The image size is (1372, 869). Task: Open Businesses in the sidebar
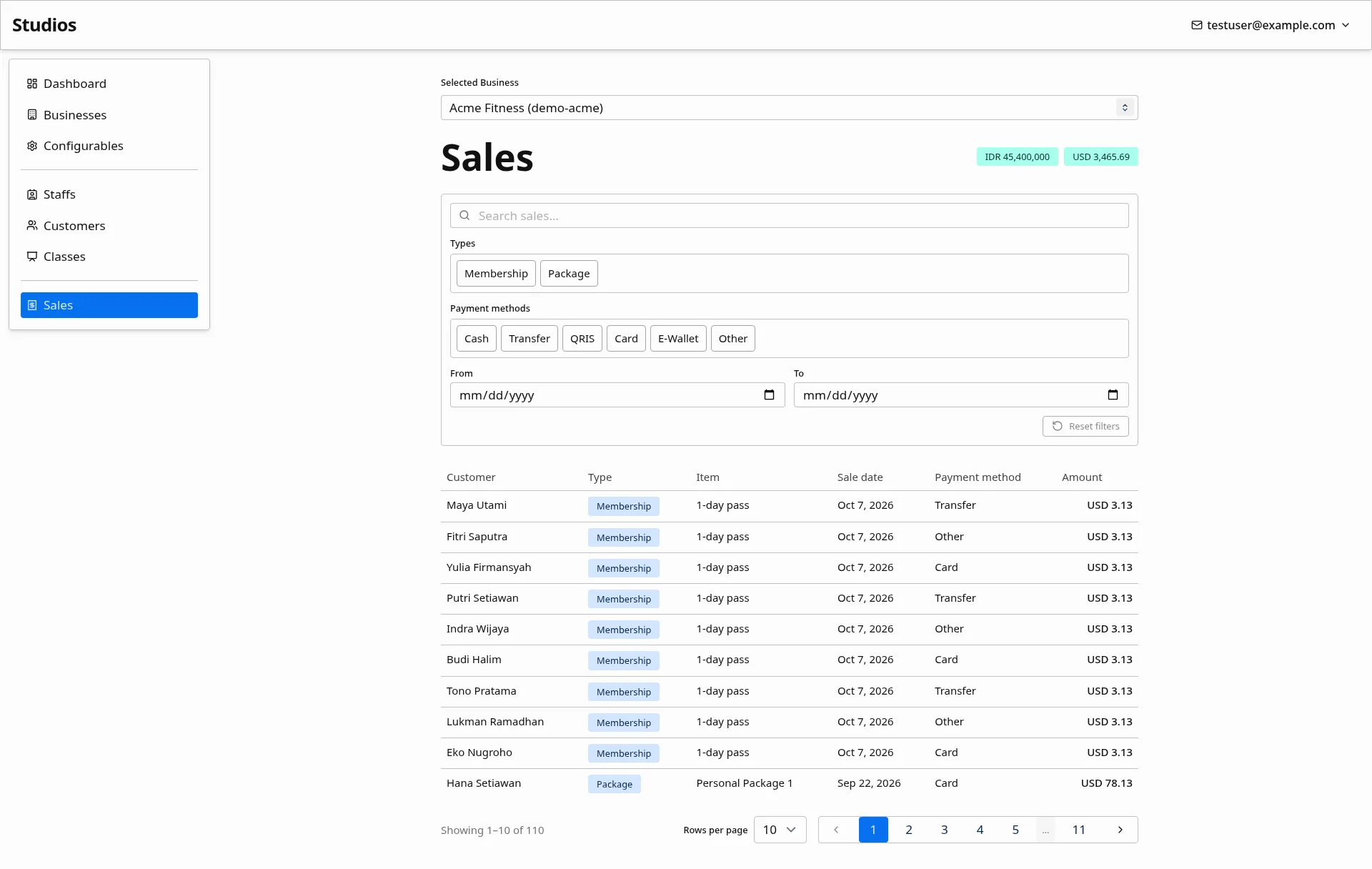click(109, 115)
